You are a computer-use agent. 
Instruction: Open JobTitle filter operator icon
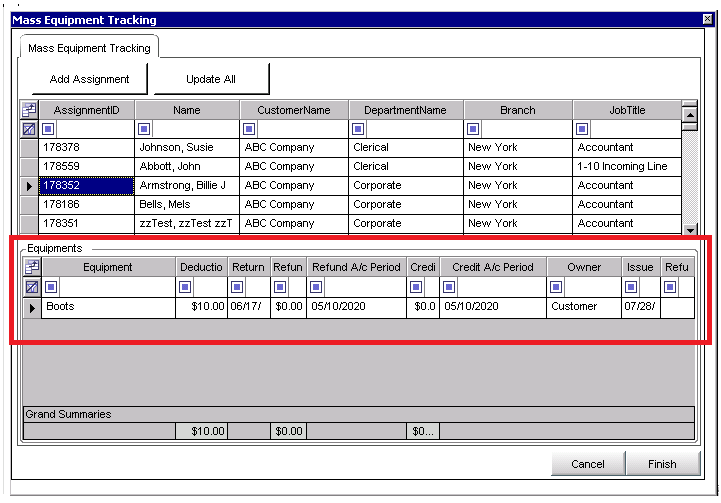click(x=582, y=129)
